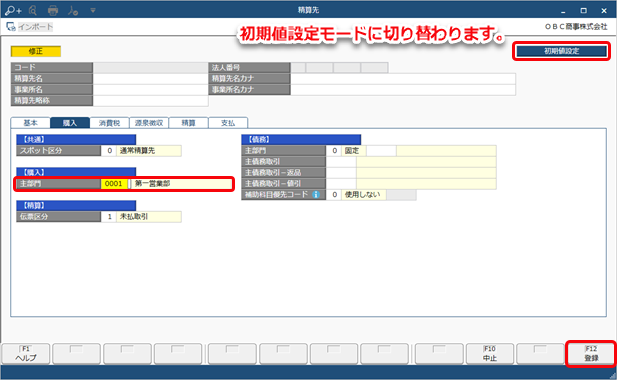Image resolution: width=617 pixels, height=380 pixels.
Task: Click the 債務 主部門 code field showing 0
Action: pos(334,151)
